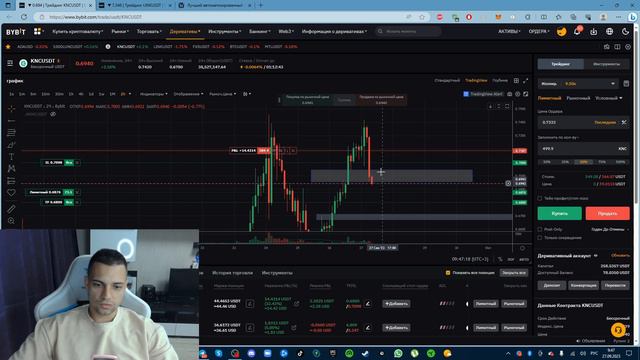Open the Индикаторы dropdown
Viewport: 640px width, 360px height.
point(153,94)
